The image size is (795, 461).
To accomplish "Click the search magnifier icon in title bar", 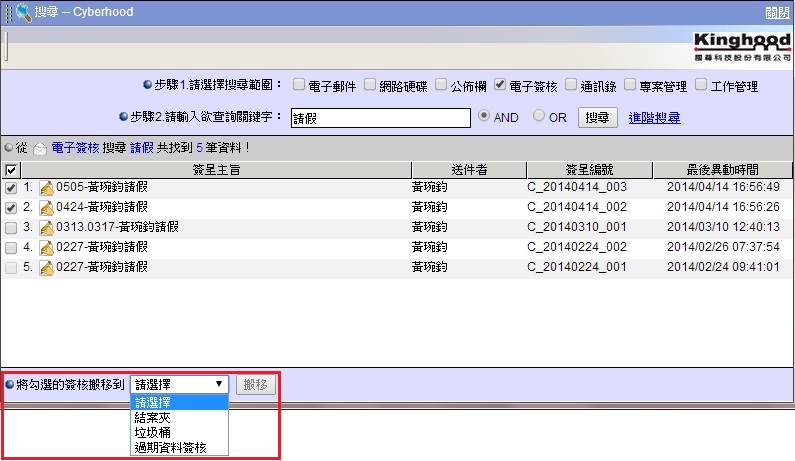I will coord(23,12).
